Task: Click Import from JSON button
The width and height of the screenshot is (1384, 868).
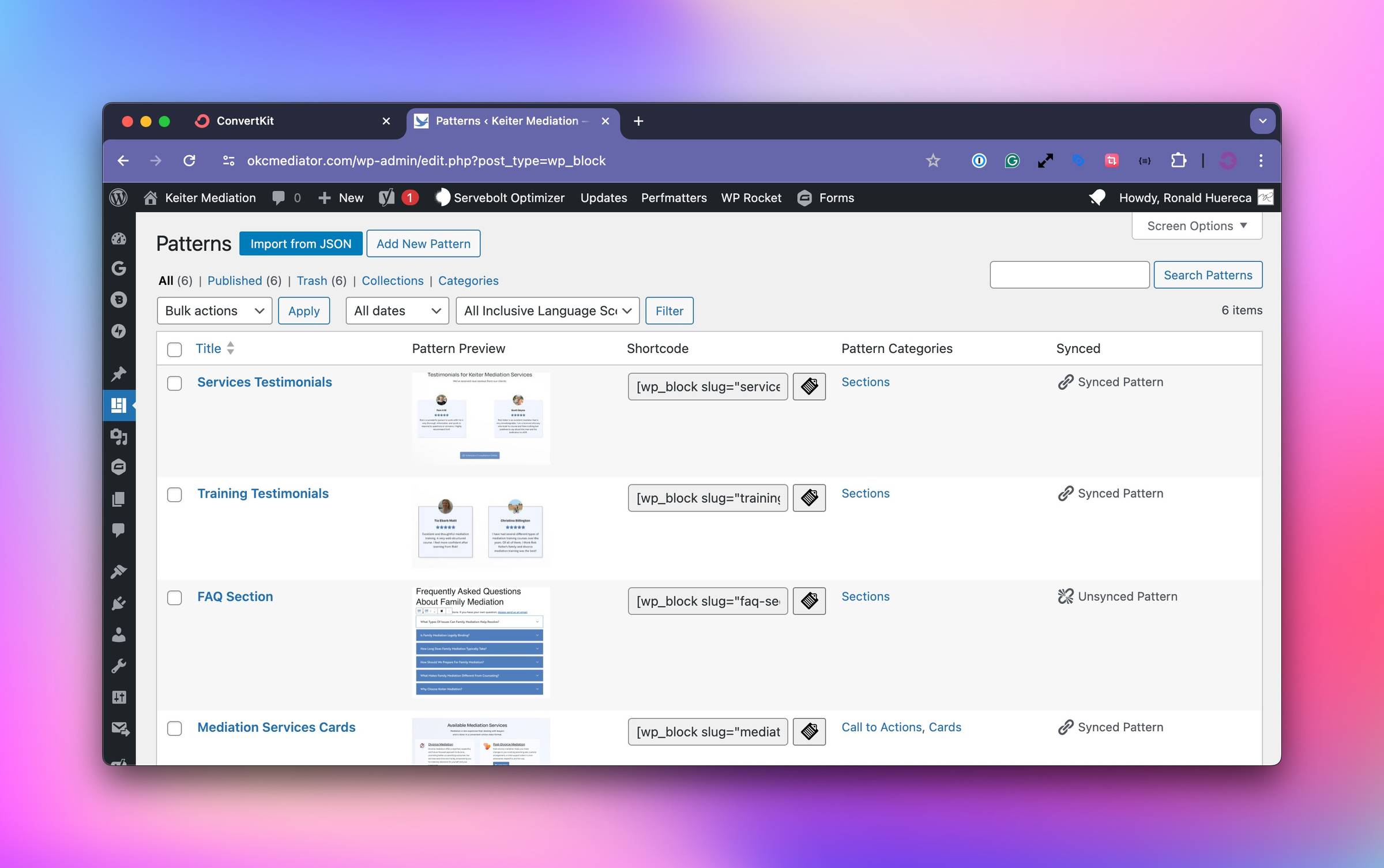Action: 301,243
